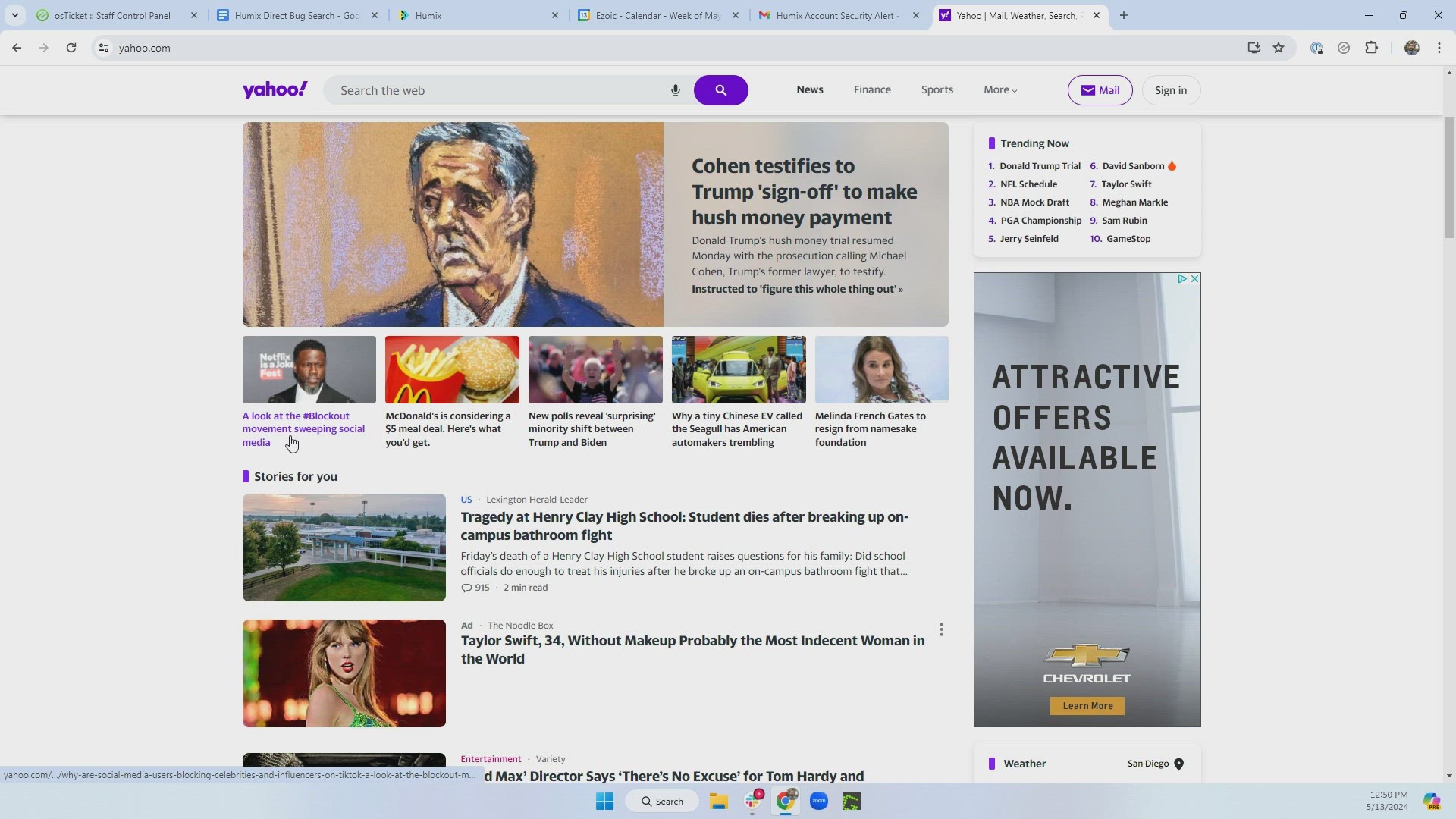The image size is (1456, 819).
Task: Reload the page with refresh icon
Action: pos(71,48)
